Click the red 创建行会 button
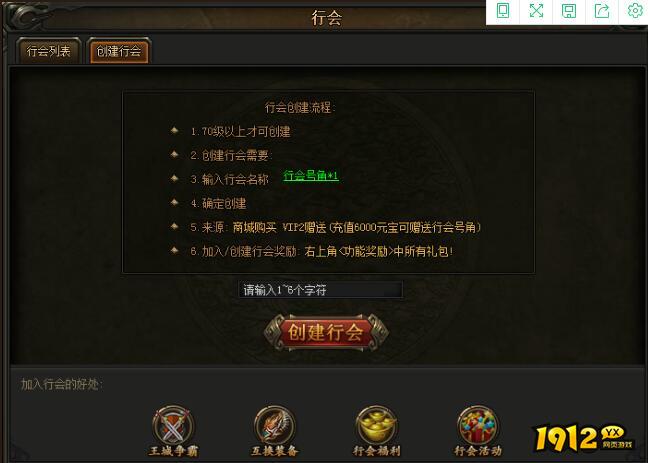The height and width of the screenshot is (463, 648). 326,332
